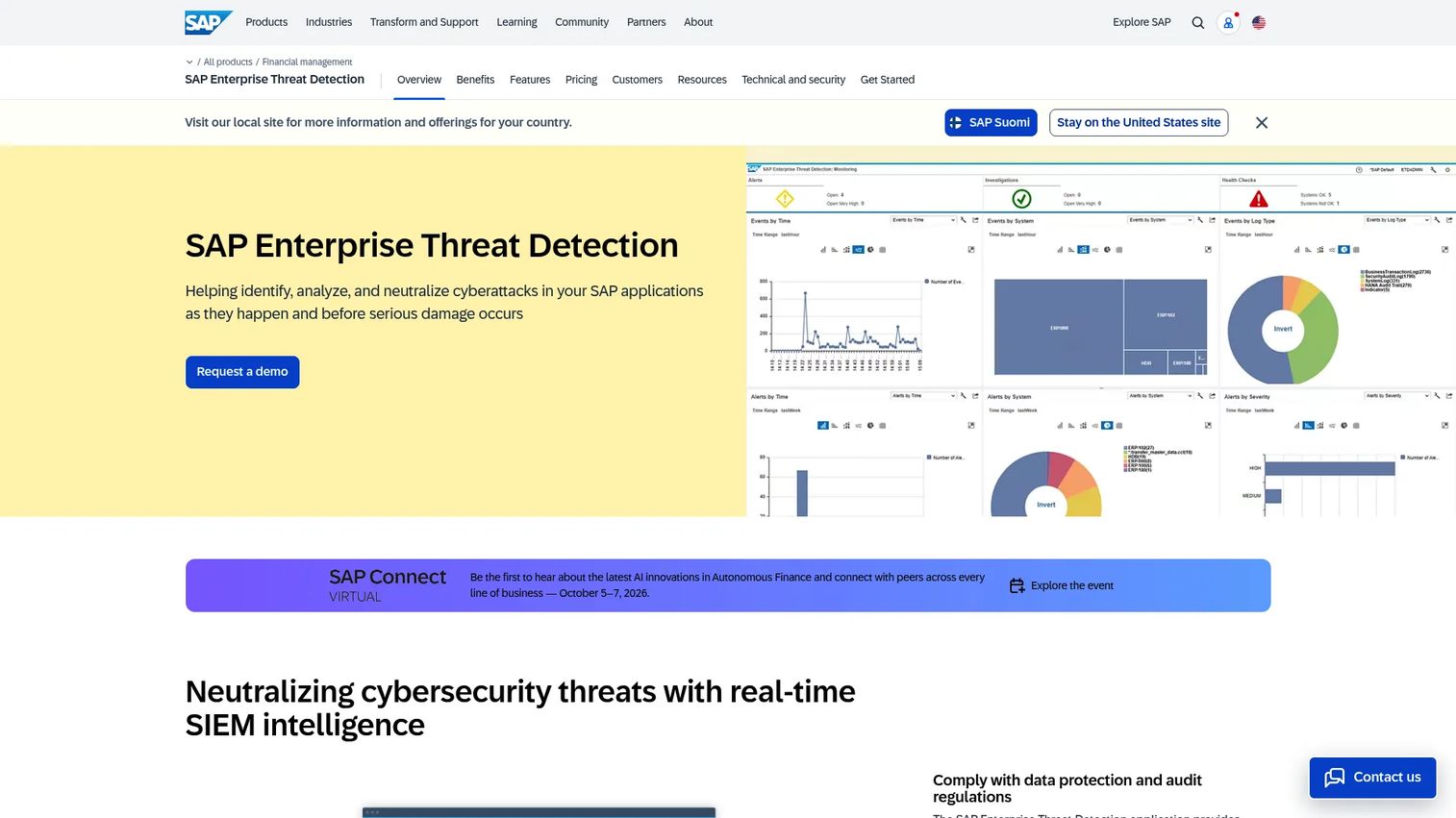Click the Explore the event link
The height and width of the screenshot is (818, 1456).
(1072, 585)
